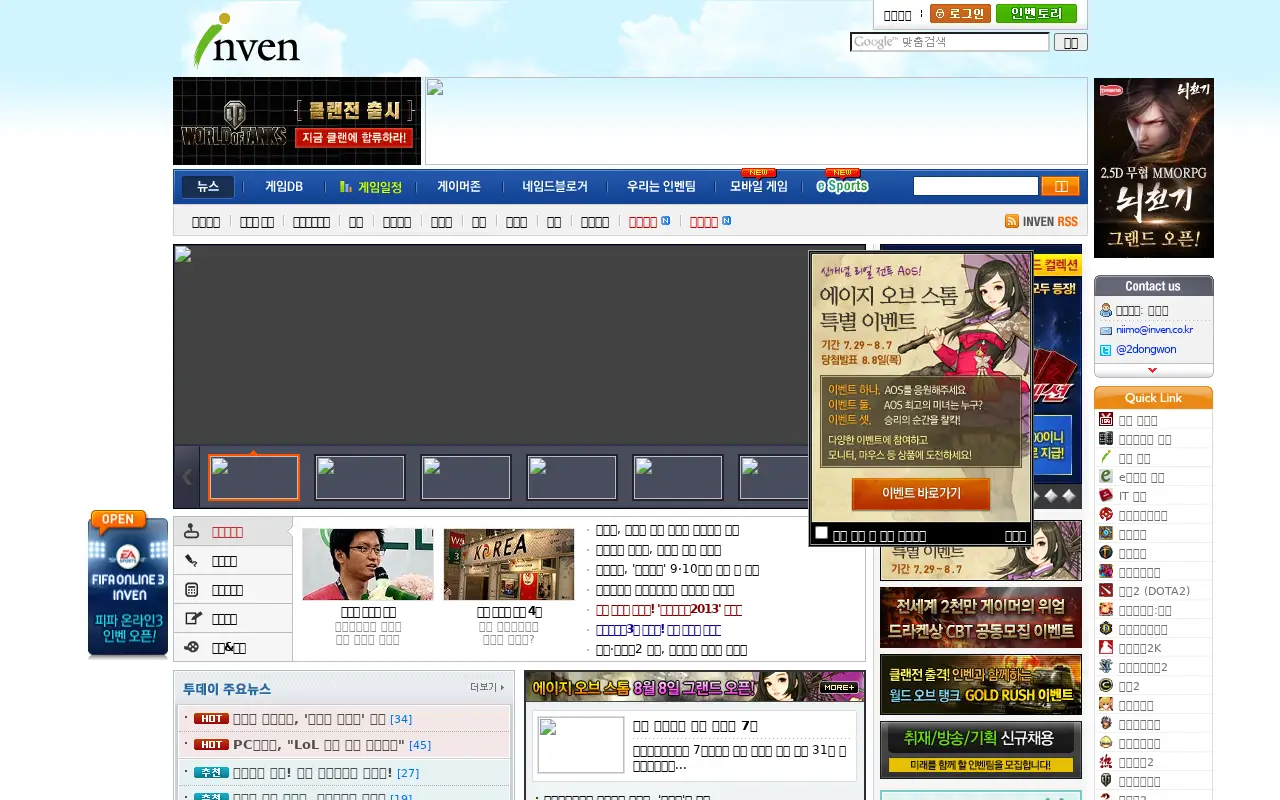This screenshot has width=1280, height=800.
Task: Open the FIFA Online 3 Inven floating banner
Action: [x=128, y=585]
